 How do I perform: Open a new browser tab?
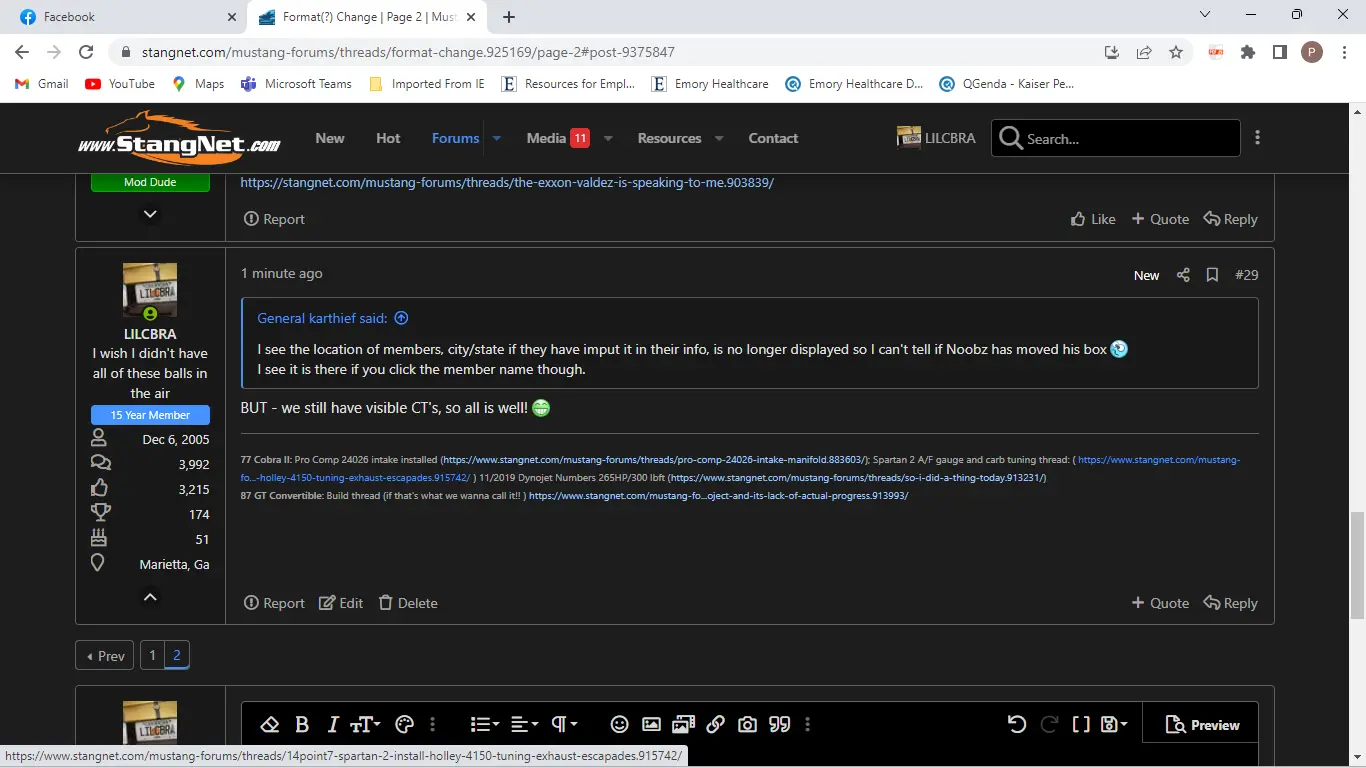click(509, 17)
